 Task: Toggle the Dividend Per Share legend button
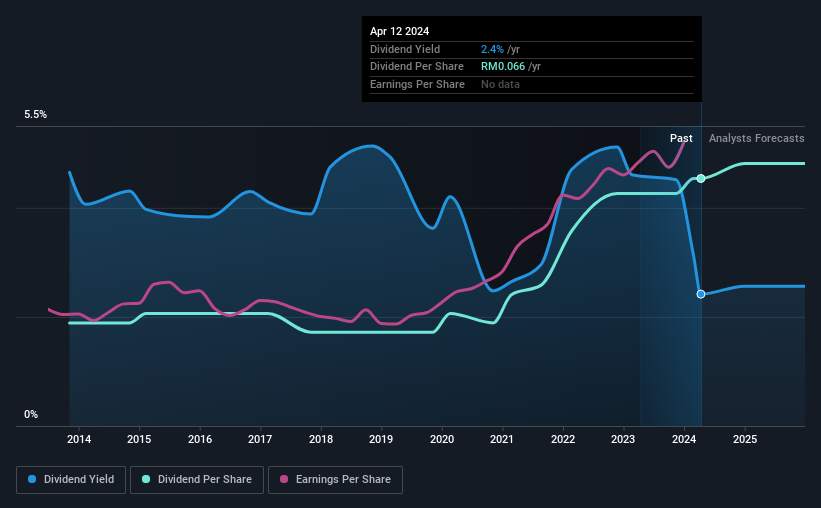point(197,480)
